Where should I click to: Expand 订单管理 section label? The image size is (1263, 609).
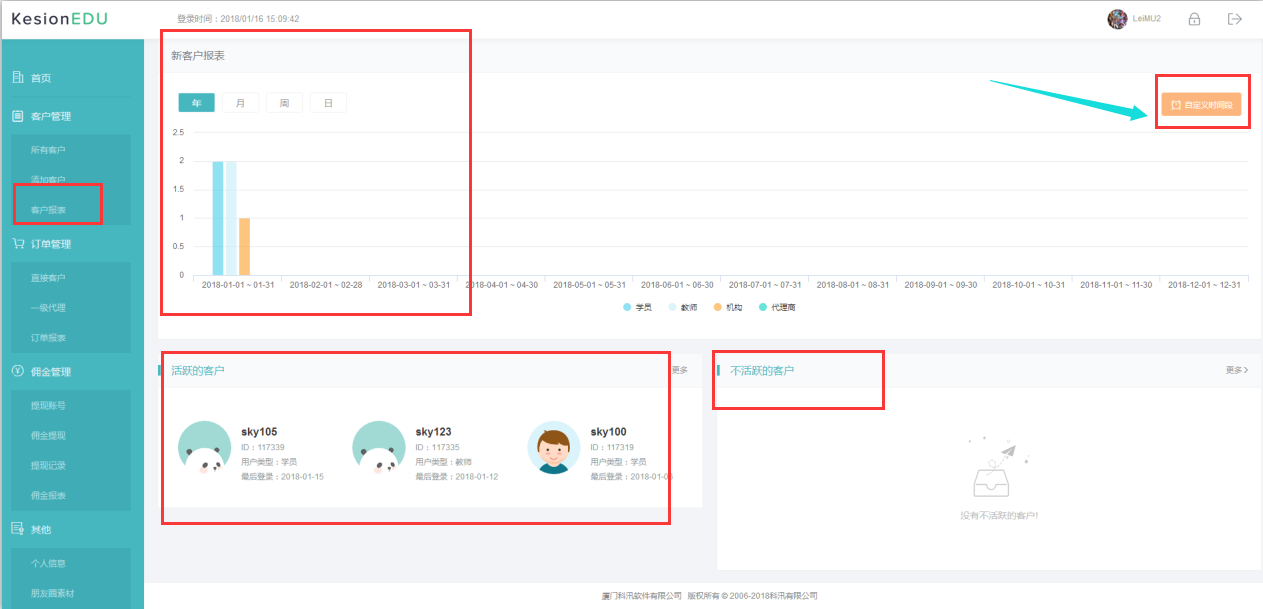coord(51,244)
